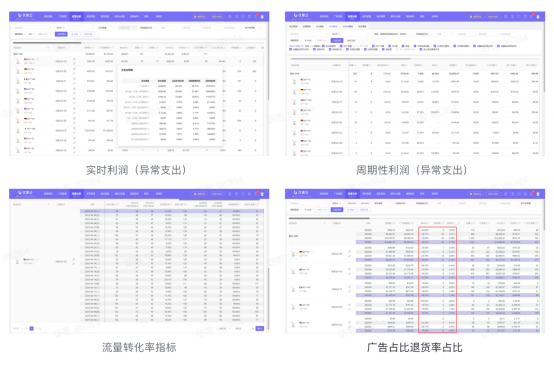Click the shopping cart icon in the 广告占比 screenshot top bar

pos(525,194)
